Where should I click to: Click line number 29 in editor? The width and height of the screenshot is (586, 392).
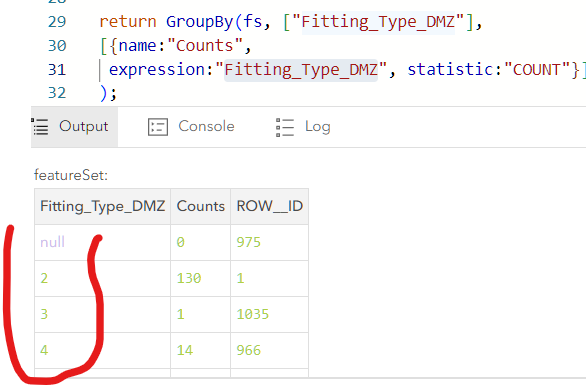tap(57, 22)
